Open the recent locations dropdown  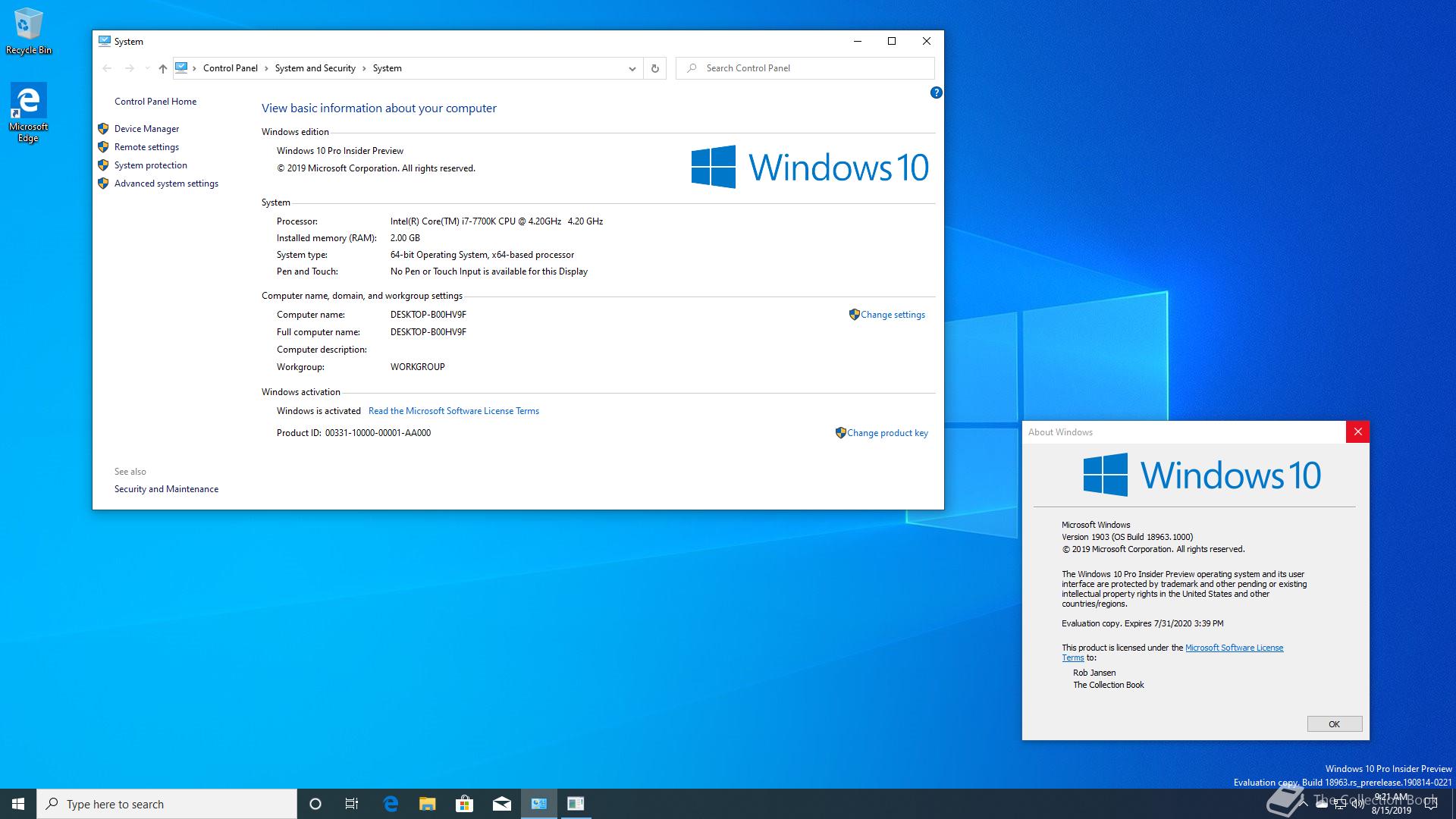147,68
